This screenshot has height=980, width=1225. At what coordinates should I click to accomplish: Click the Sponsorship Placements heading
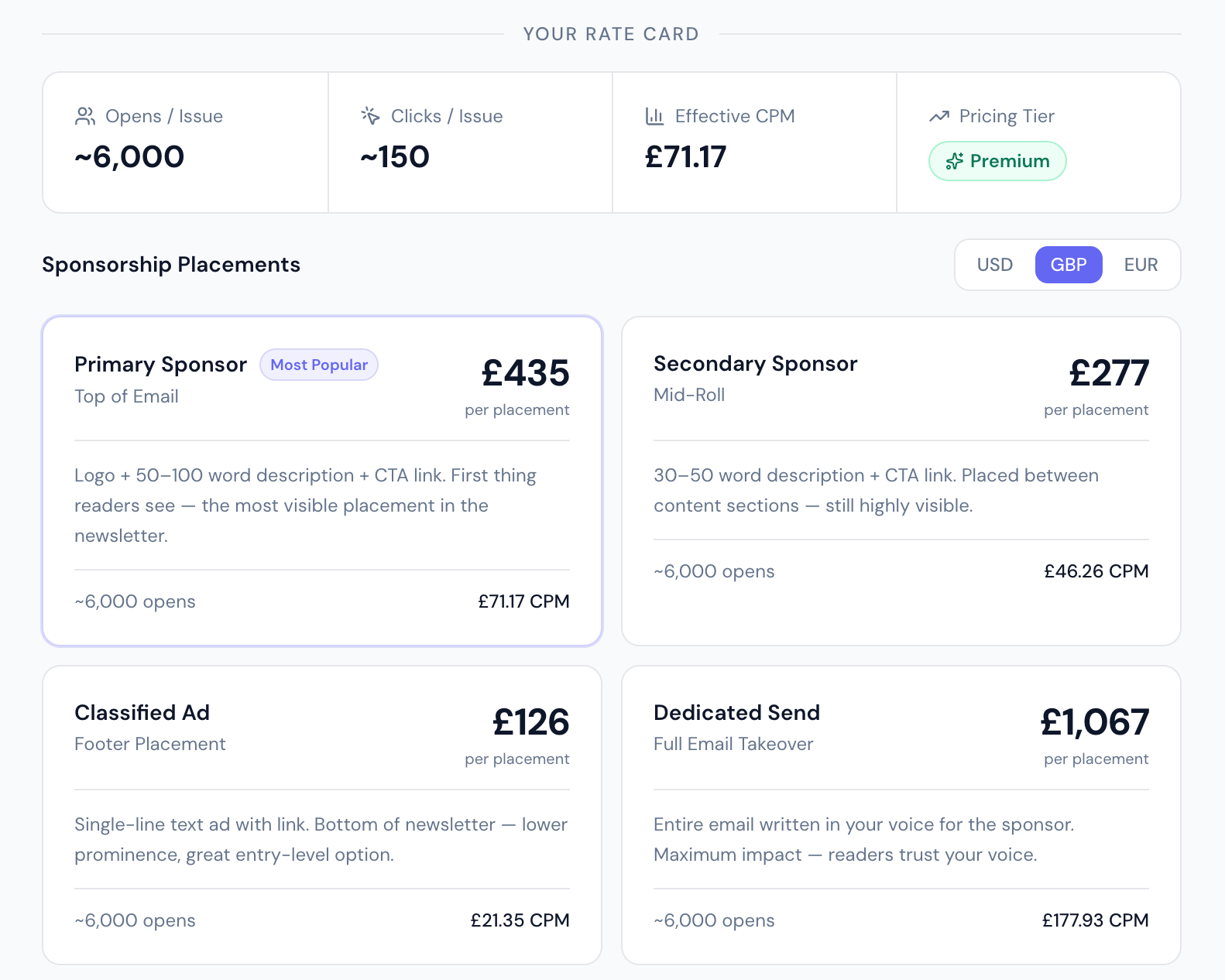(x=171, y=265)
